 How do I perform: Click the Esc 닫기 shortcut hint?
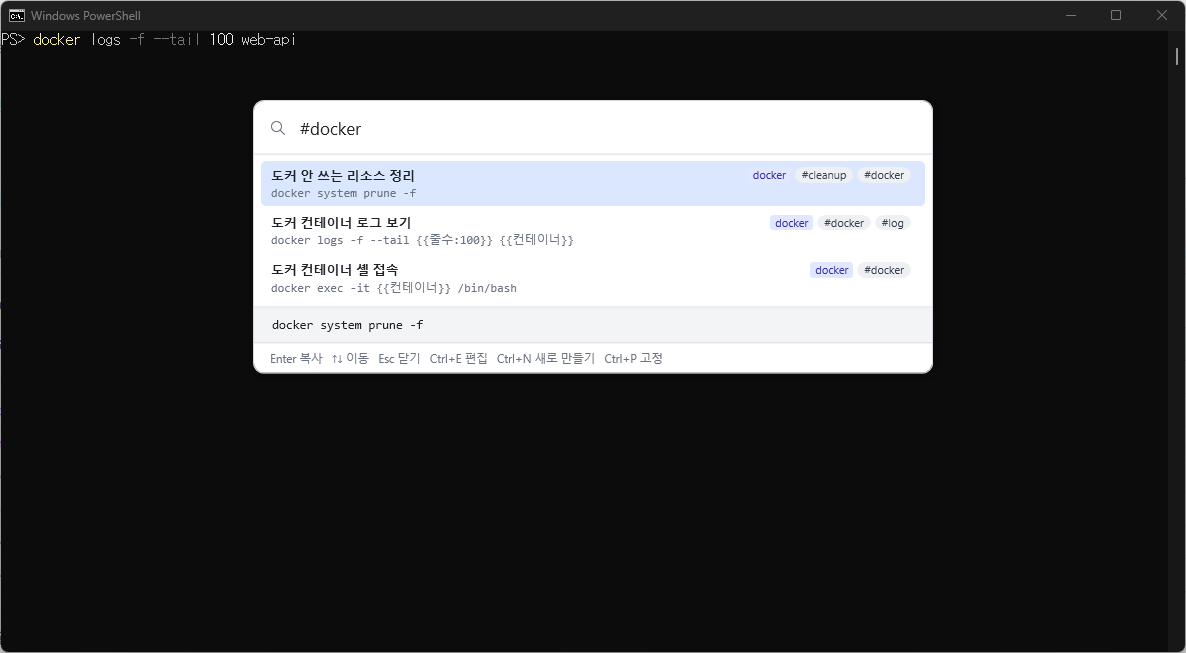[399, 359]
